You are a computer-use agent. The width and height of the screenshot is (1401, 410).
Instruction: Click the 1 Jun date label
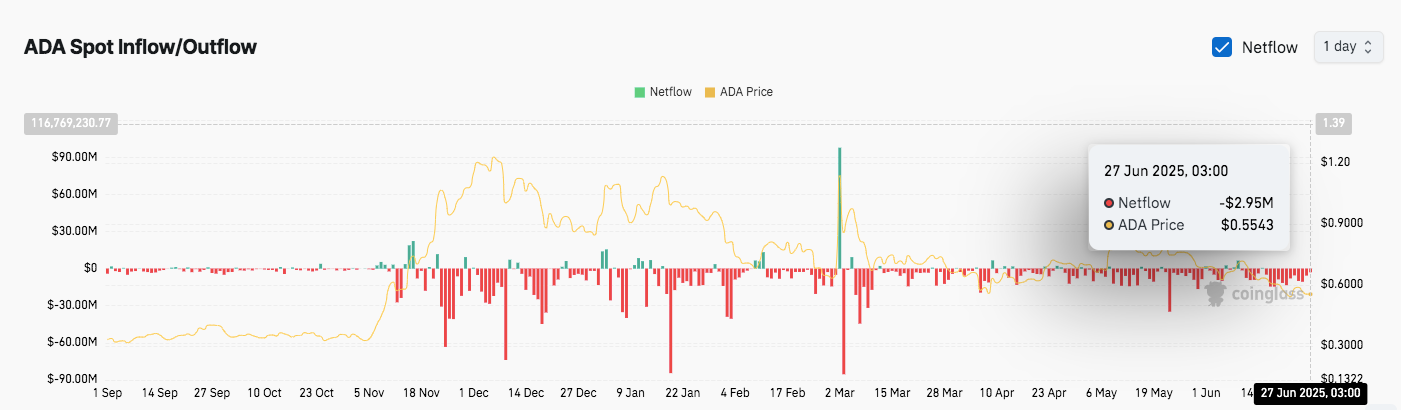pyautogui.click(x=1207, y=393)
